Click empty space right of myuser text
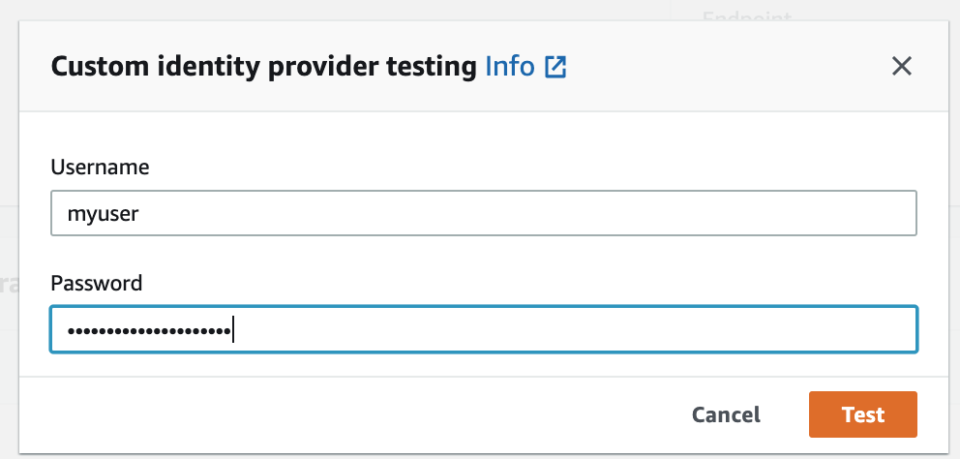Viewport: 960px width, 459px height. coord(520,213)
